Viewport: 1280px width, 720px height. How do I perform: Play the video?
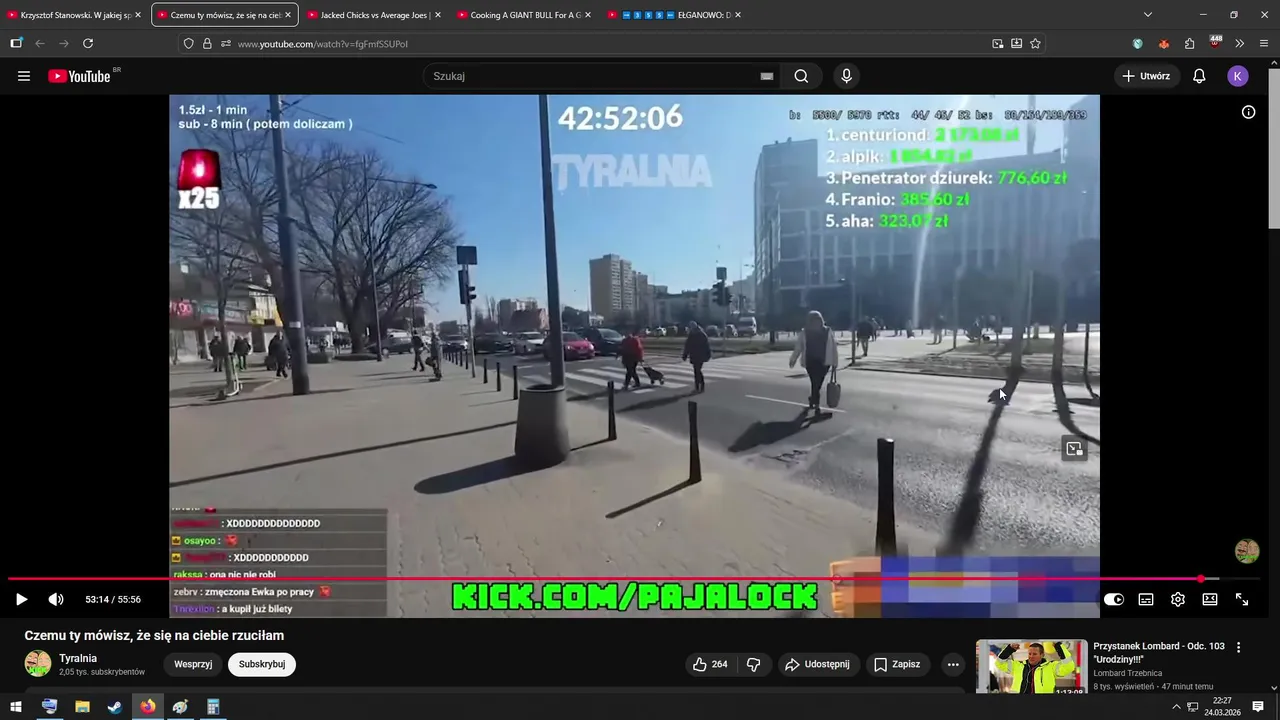(x=21, y=599)
